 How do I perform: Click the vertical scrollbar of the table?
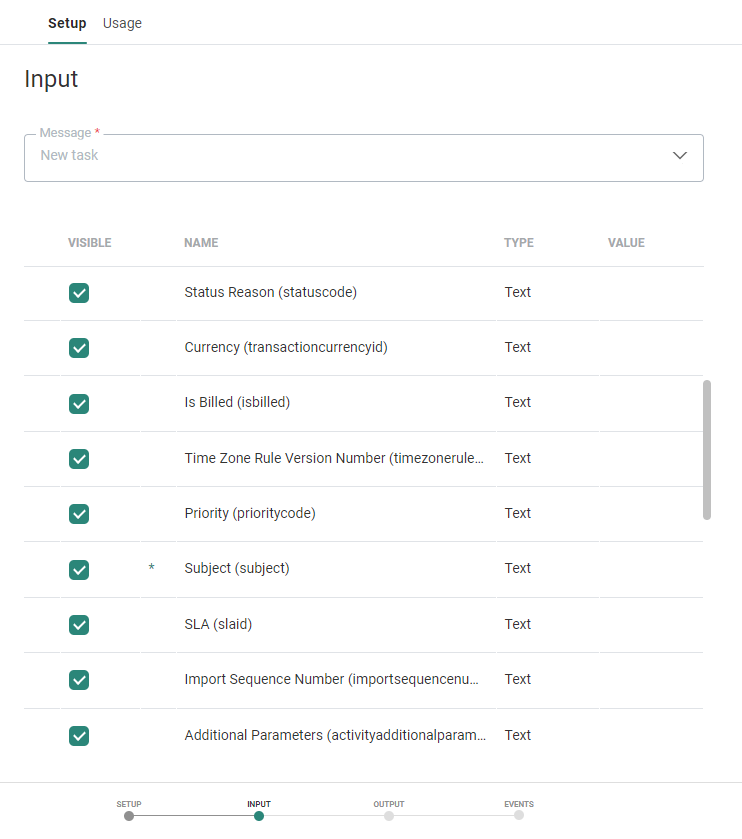[x=707, y=450]
